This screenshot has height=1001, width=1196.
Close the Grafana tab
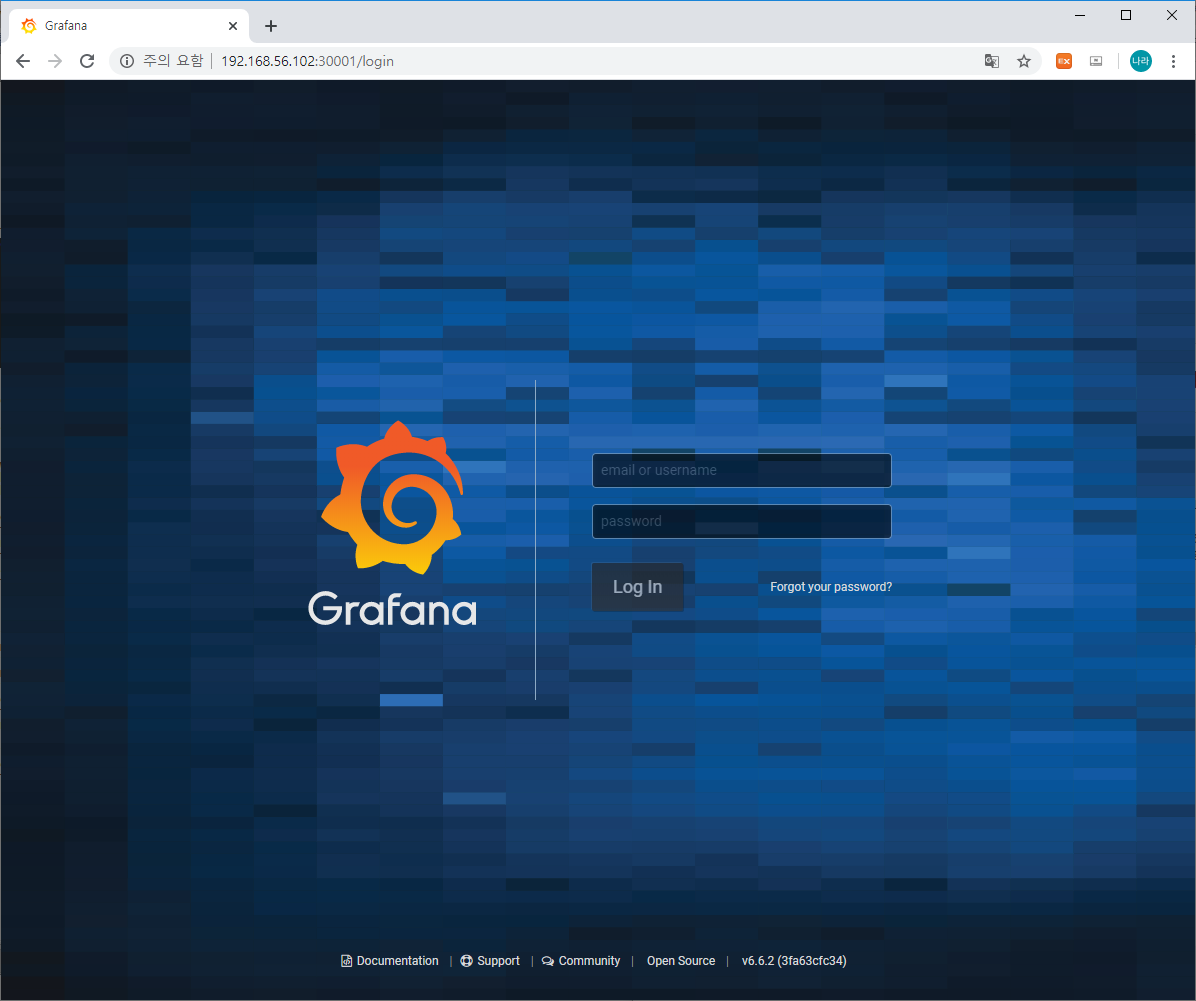(x=233, y=26)
